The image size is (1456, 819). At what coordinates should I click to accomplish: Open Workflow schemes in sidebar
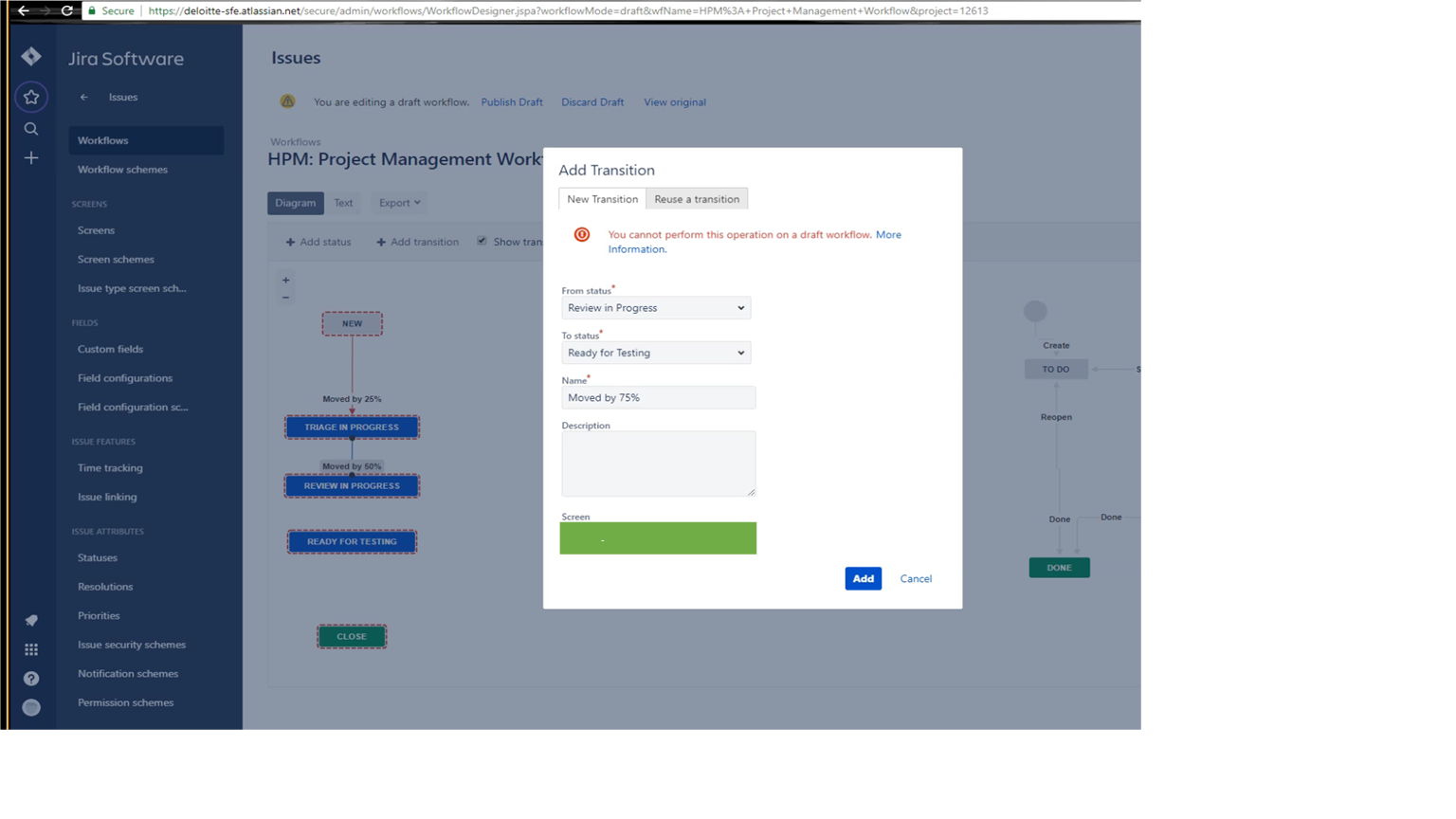pos(122,170)
